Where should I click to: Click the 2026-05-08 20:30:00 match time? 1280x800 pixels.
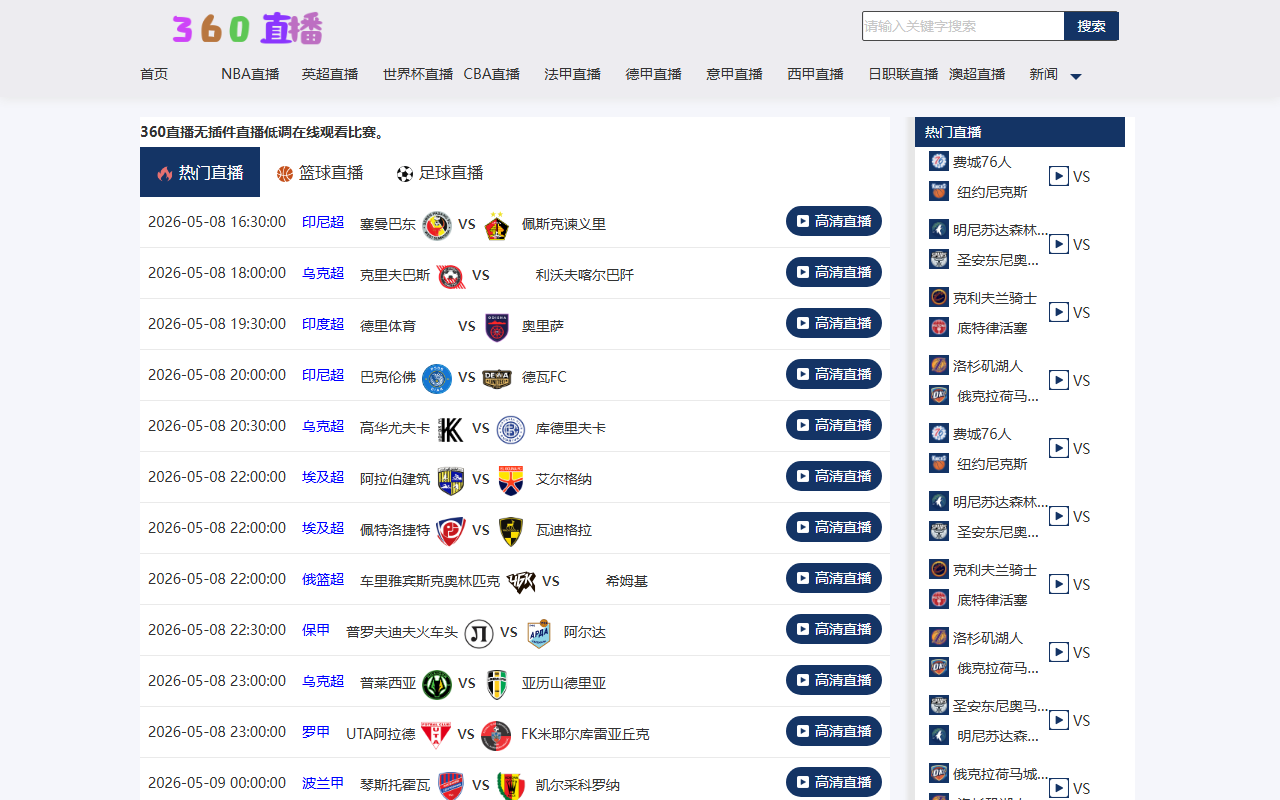click(217, 425)
